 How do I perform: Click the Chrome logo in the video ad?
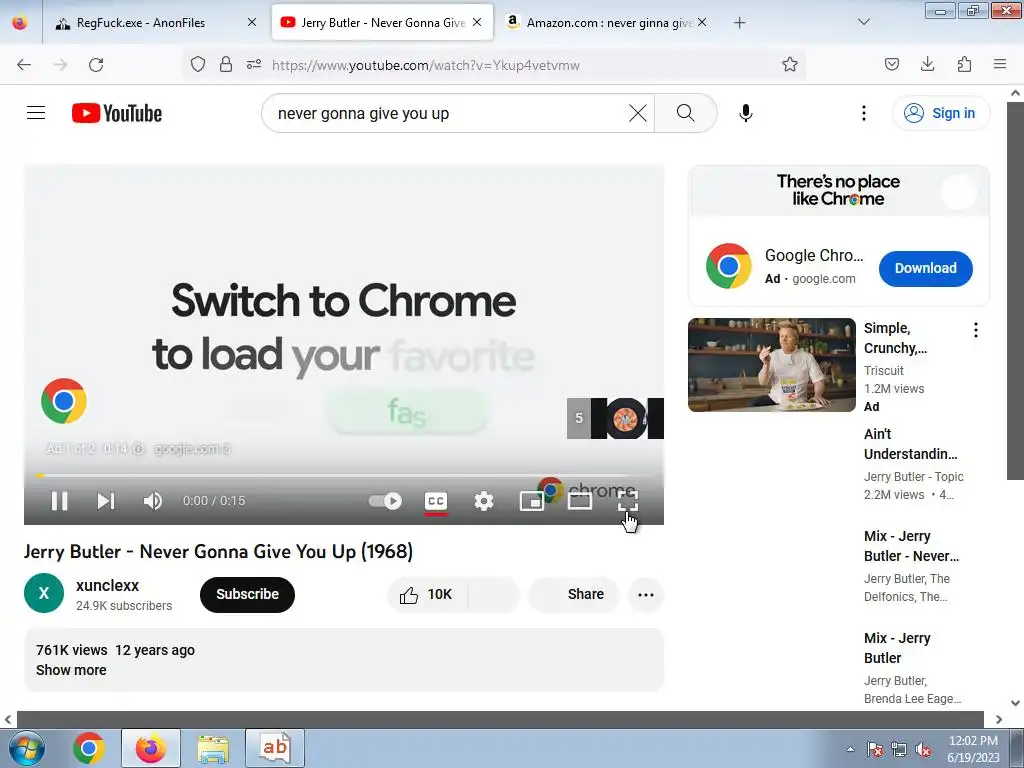[63, 401]
